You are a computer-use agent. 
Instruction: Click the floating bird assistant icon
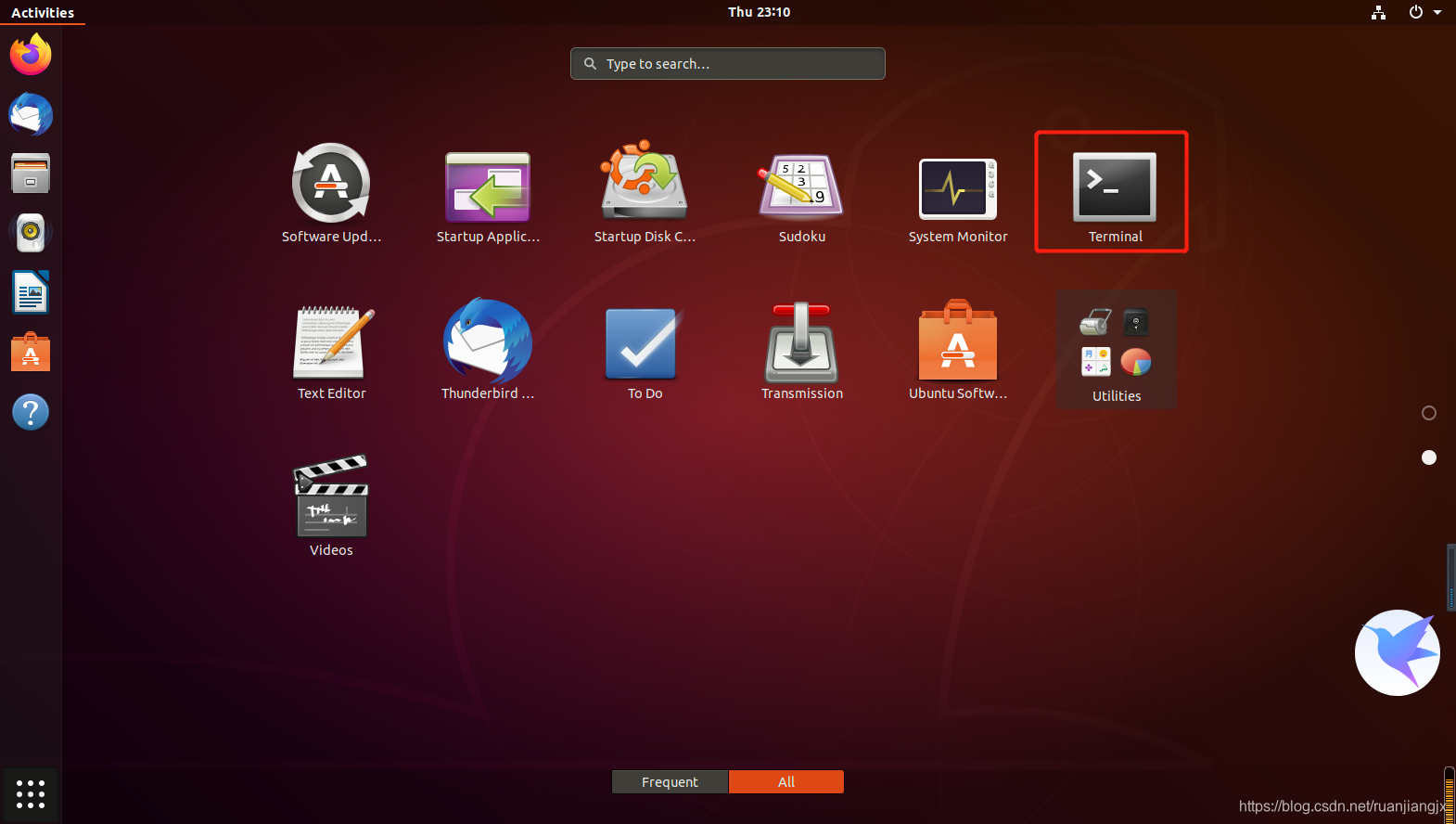coord(1397,652)
